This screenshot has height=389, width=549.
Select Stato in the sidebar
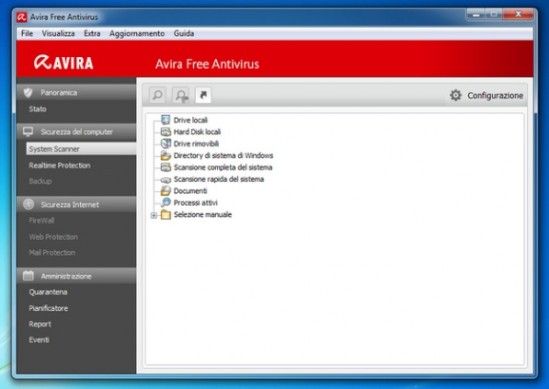(x=37, y=109)
